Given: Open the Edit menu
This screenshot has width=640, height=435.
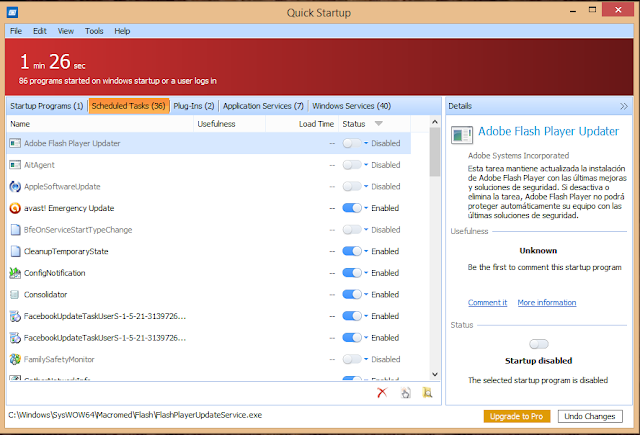Looking at the screenshot, I should click(x=40, y=31).
